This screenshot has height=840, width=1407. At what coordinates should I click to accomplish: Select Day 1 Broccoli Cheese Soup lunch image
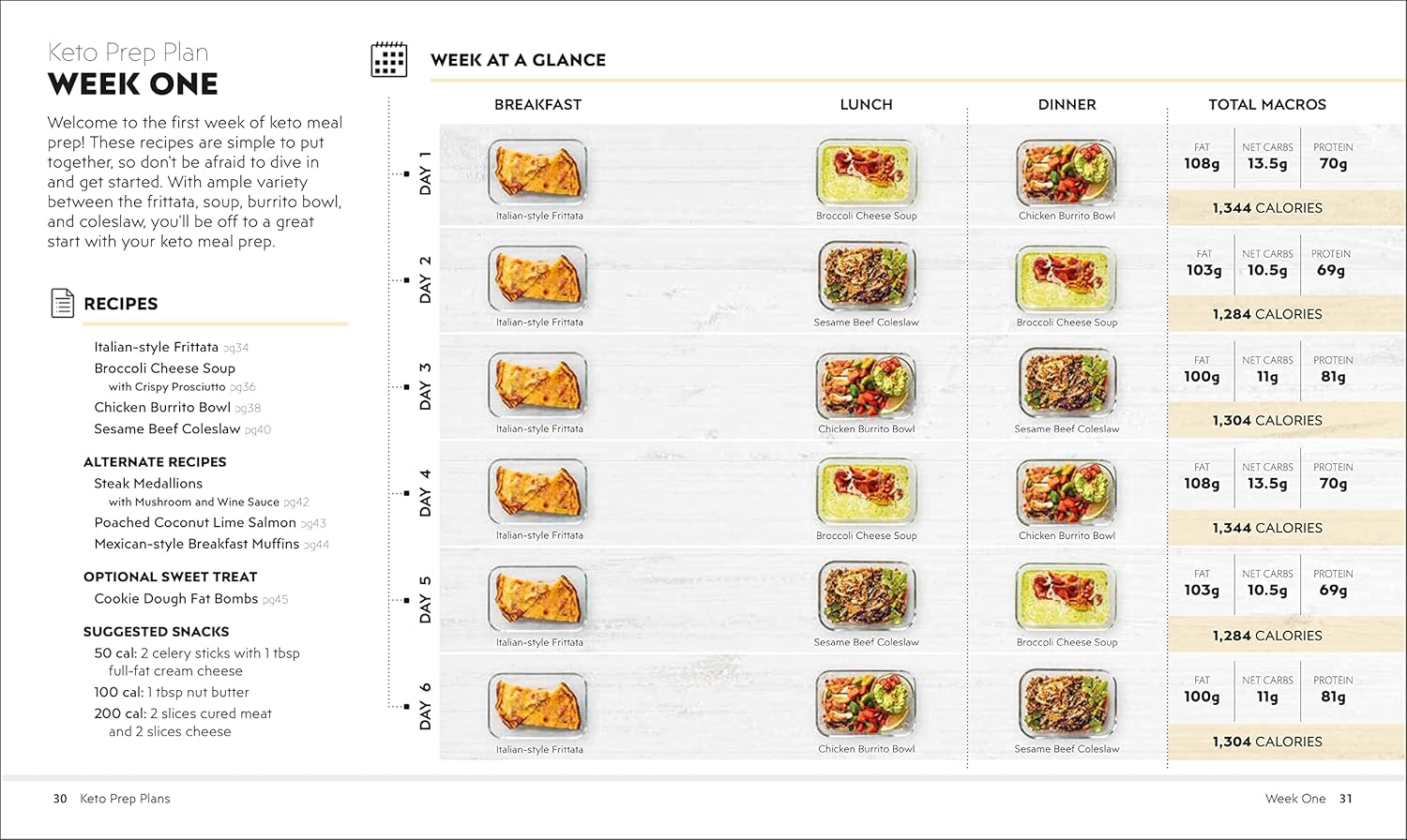click(x=866, y=173)
